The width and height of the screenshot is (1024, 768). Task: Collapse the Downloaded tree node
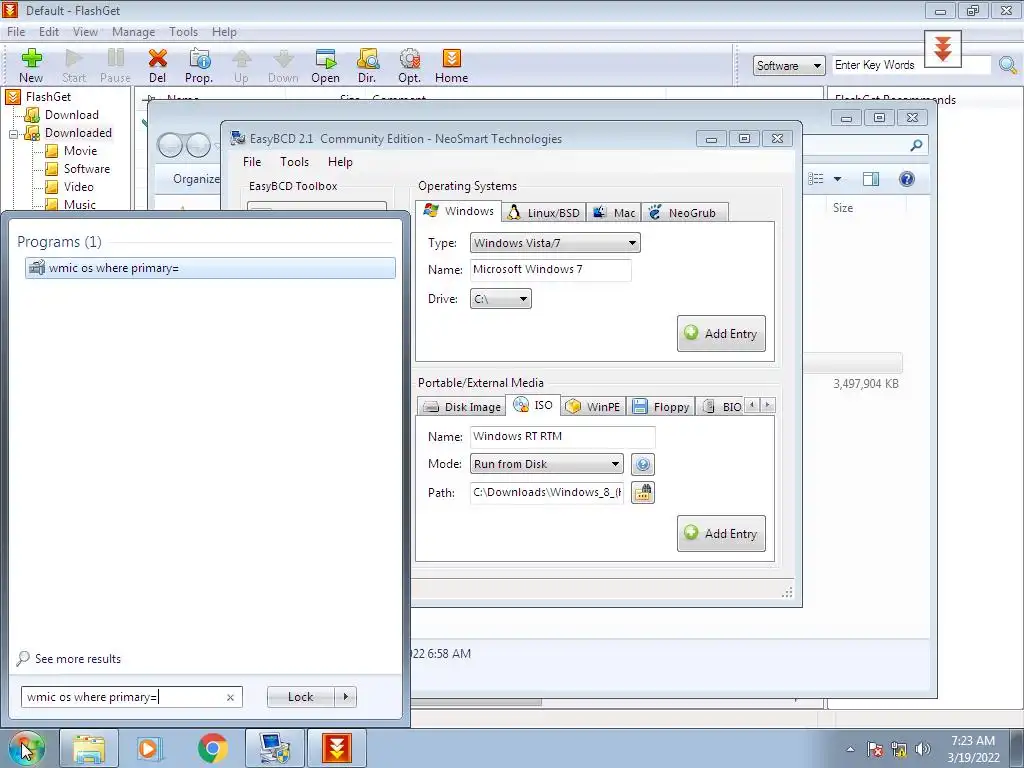[x=13, y=134]
